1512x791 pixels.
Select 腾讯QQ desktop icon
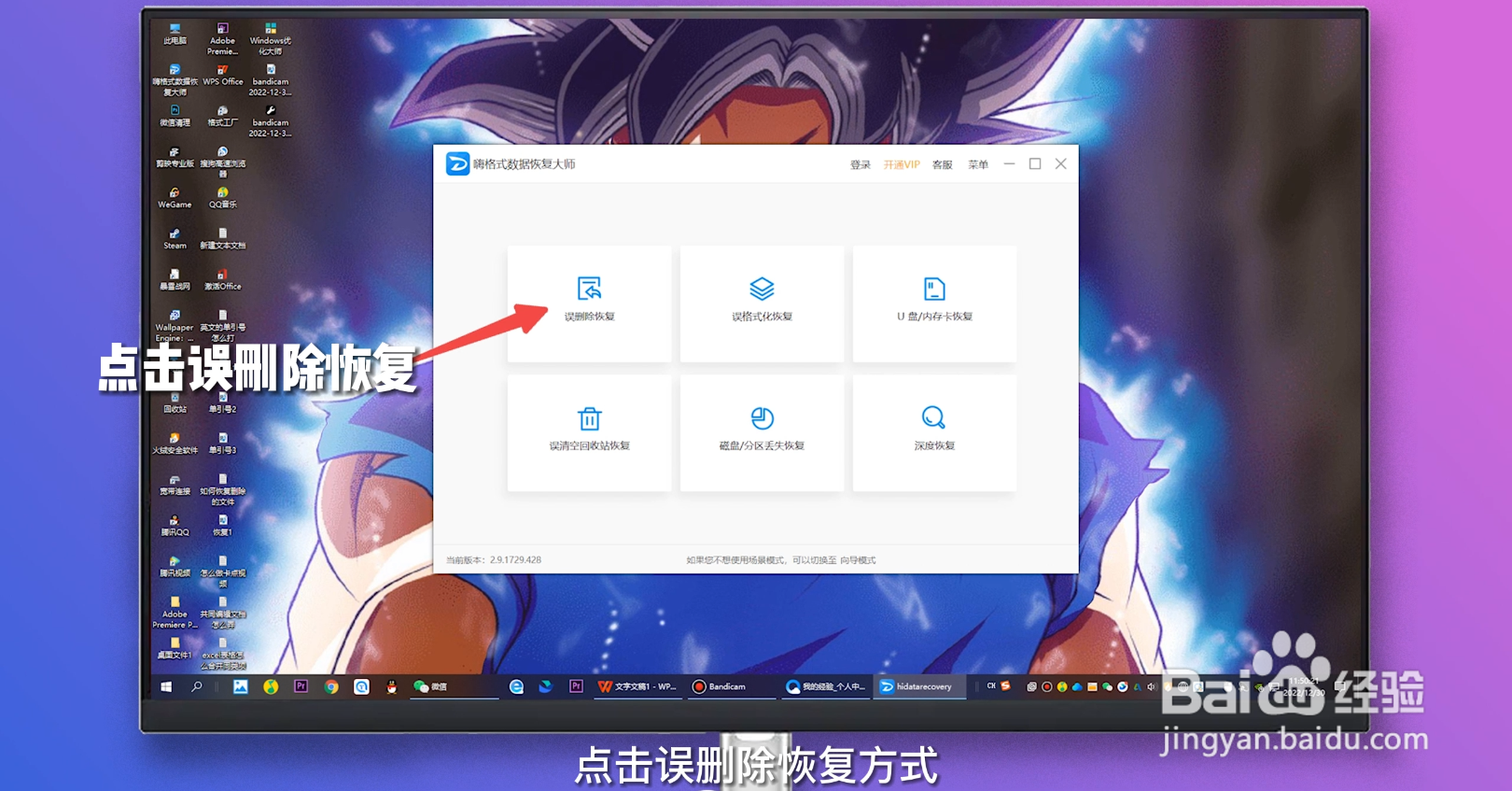[x=175, y=526]
